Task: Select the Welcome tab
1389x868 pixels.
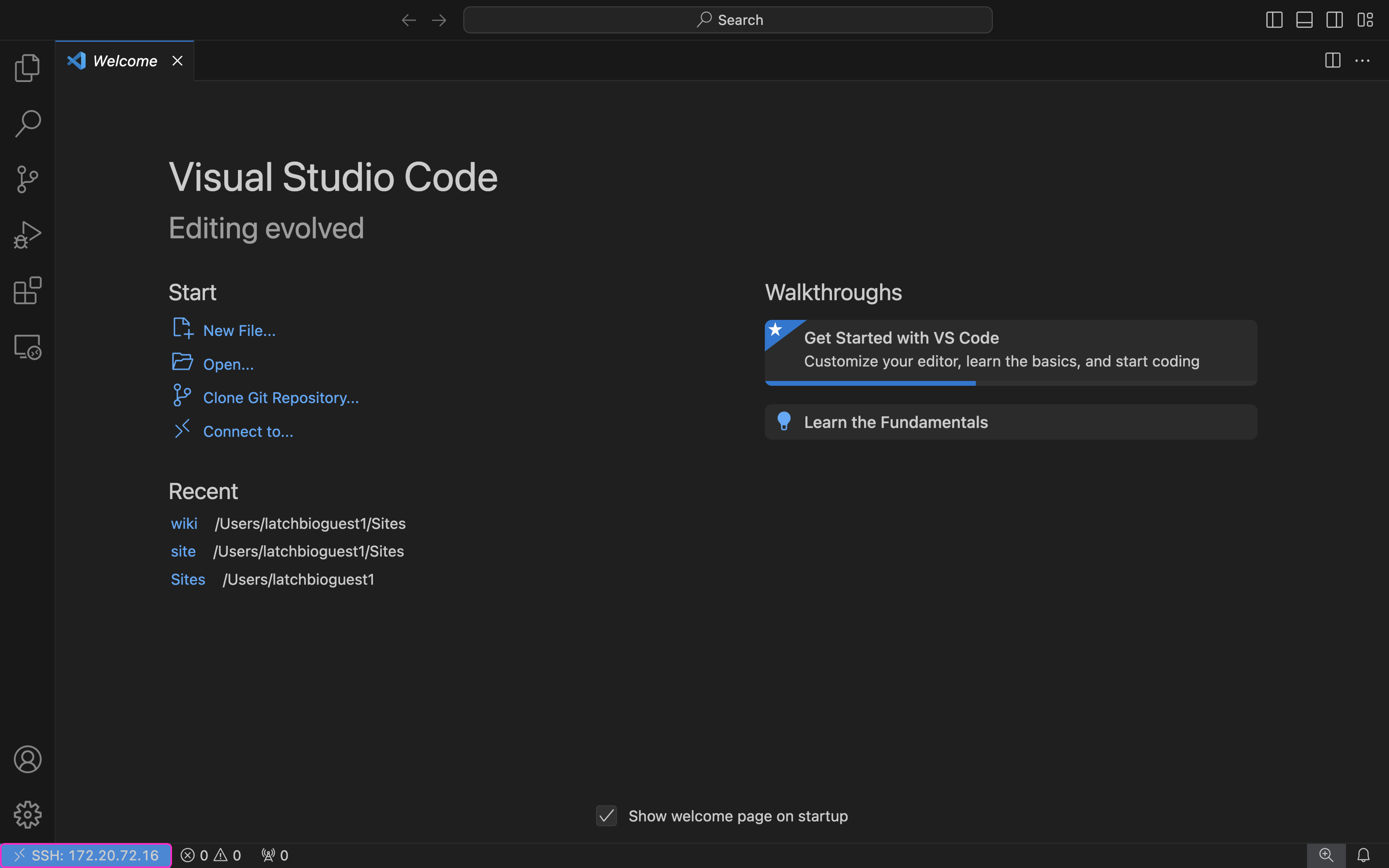Action: (x=125, y=61)
